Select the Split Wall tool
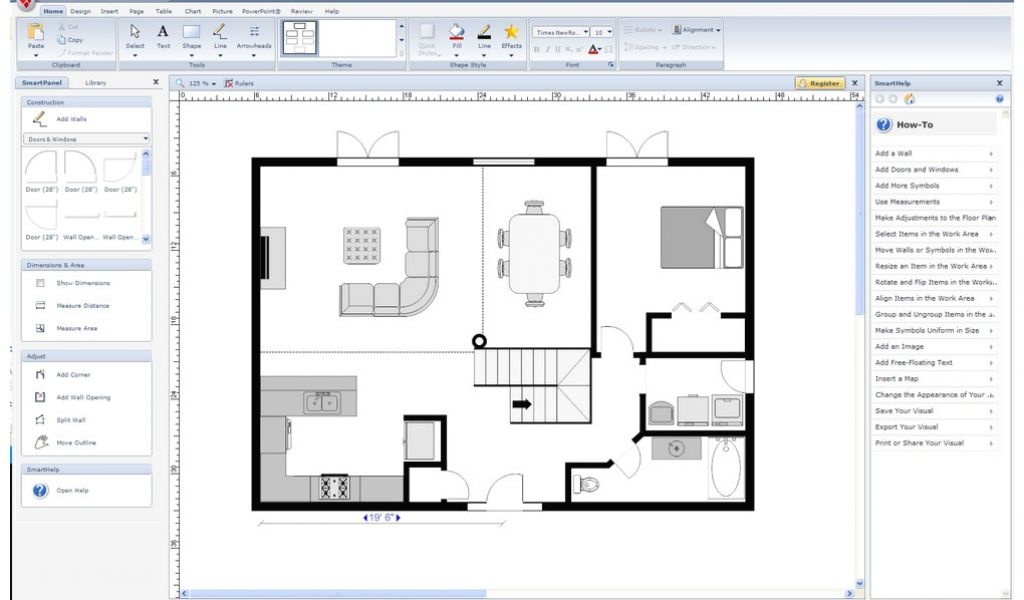 coord(41,420)
